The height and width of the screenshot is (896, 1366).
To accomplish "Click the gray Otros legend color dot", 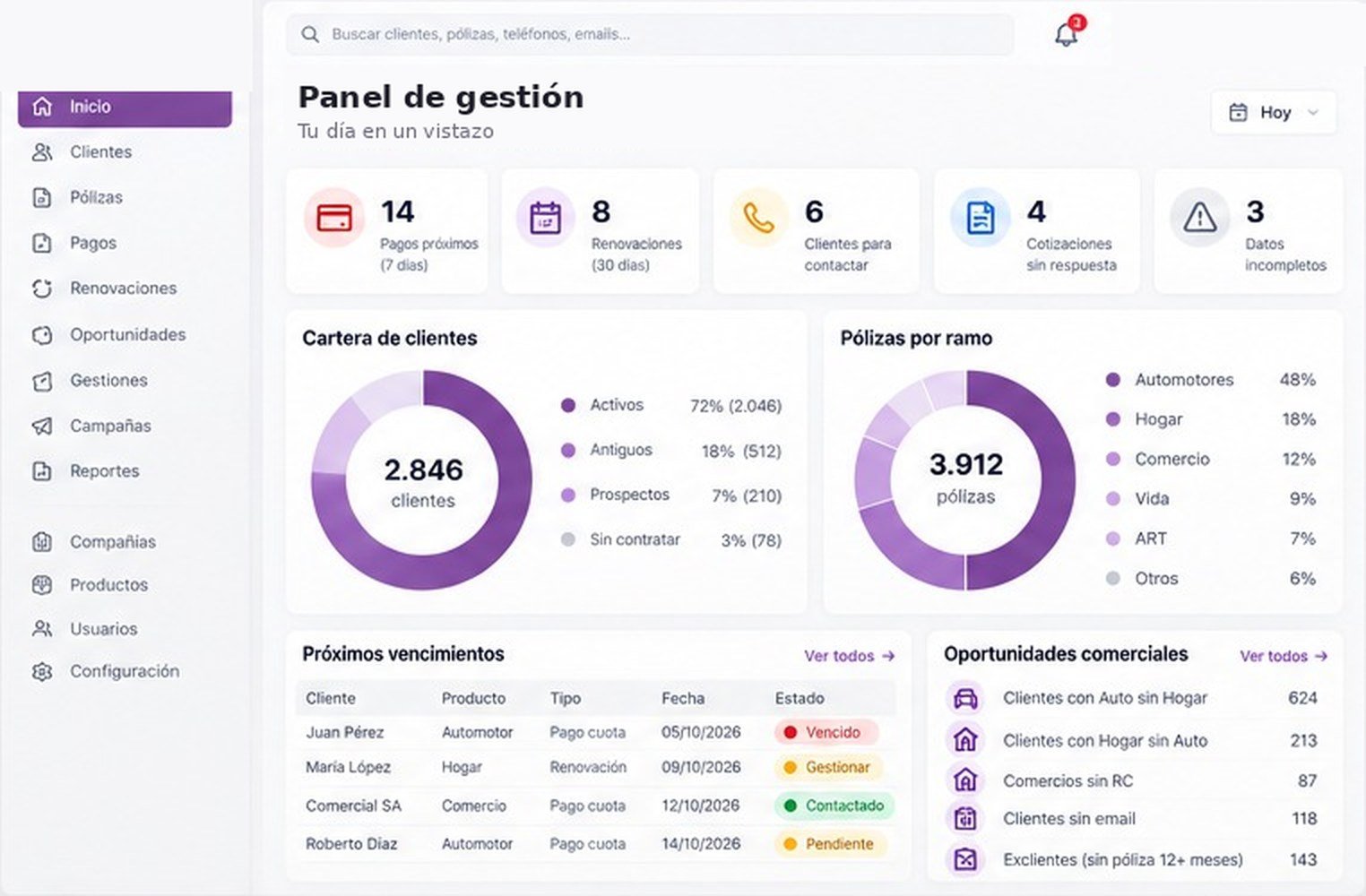I will pyautogui.click(x=1113, y=579).
